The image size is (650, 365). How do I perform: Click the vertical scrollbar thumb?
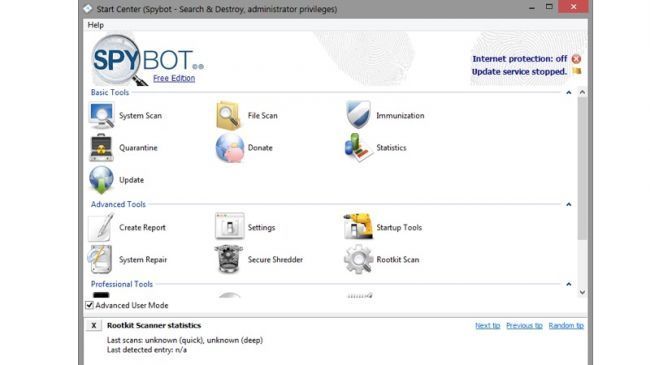(x=582, y=168)
